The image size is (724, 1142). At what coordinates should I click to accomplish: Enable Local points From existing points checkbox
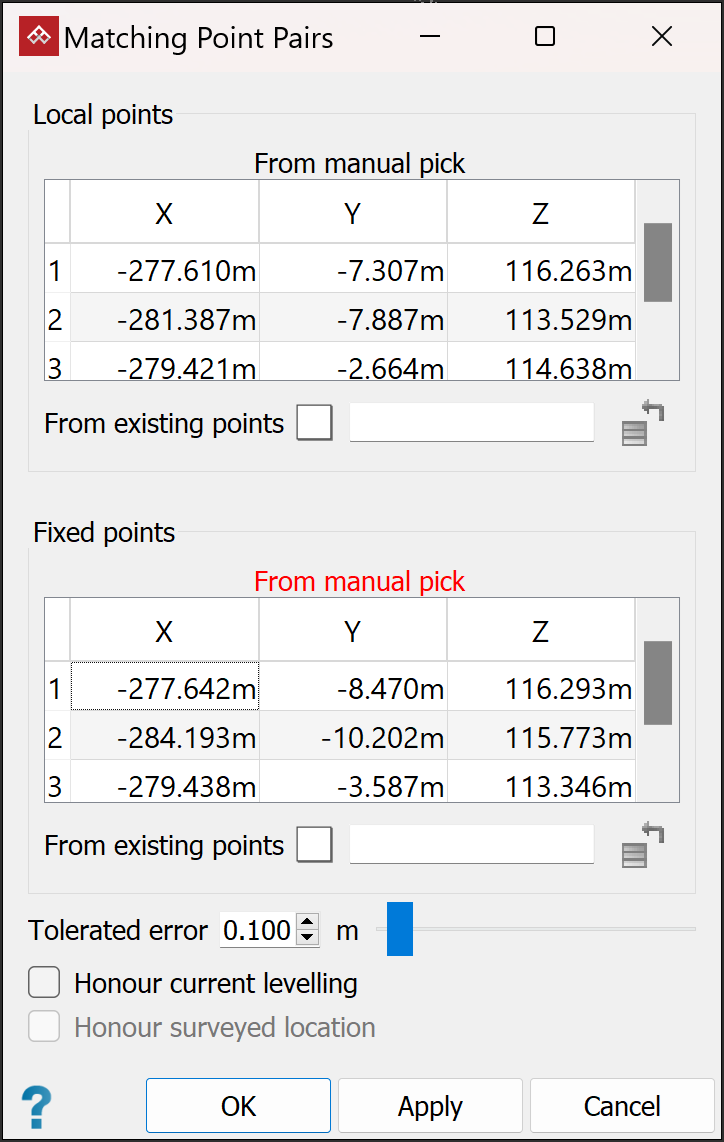coord(315,423)
